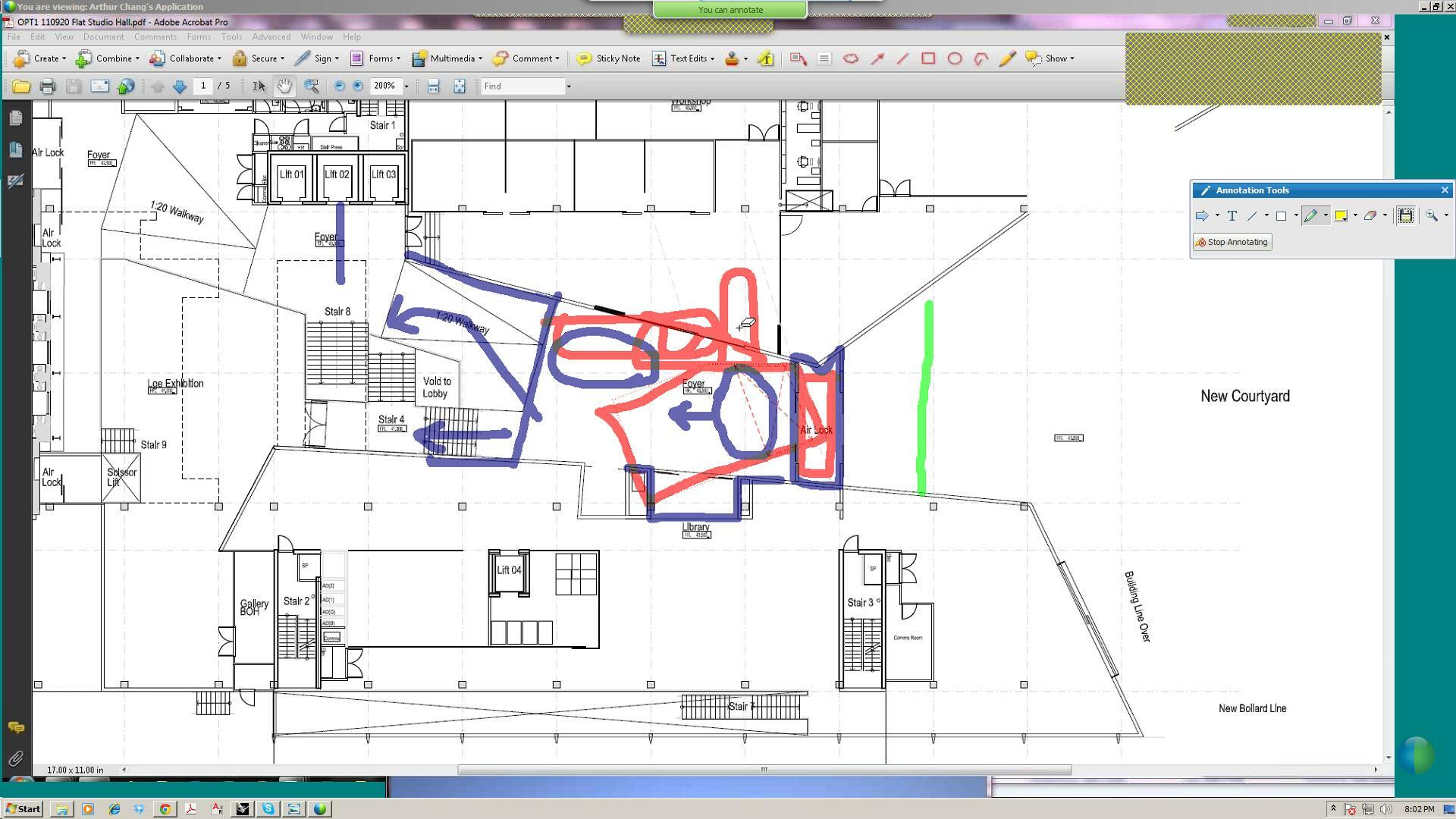Open the Edit menu
Viewport: 1456px width, 819px height.
point(37,36)
